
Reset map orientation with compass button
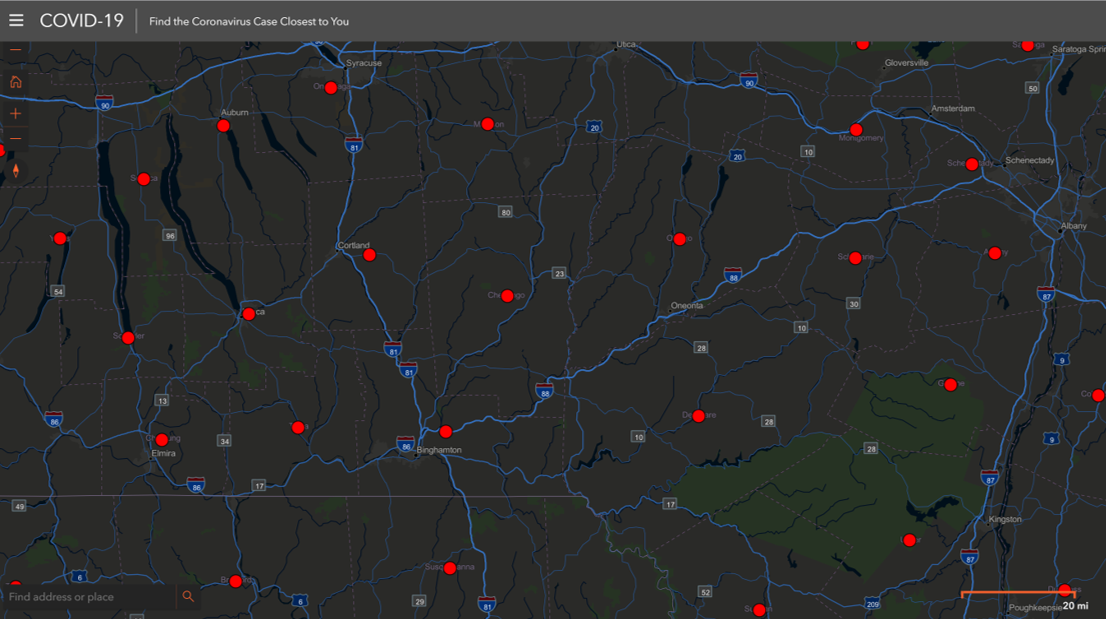pyautogui.click(x=15, y=171)
